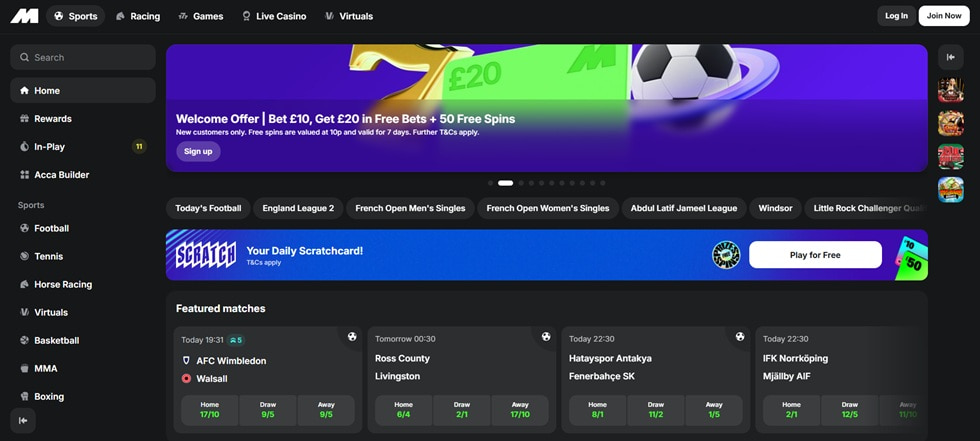Click the AFC Wimbledon live badge 5
980x441 pixels.
click(x=235, y=340)
